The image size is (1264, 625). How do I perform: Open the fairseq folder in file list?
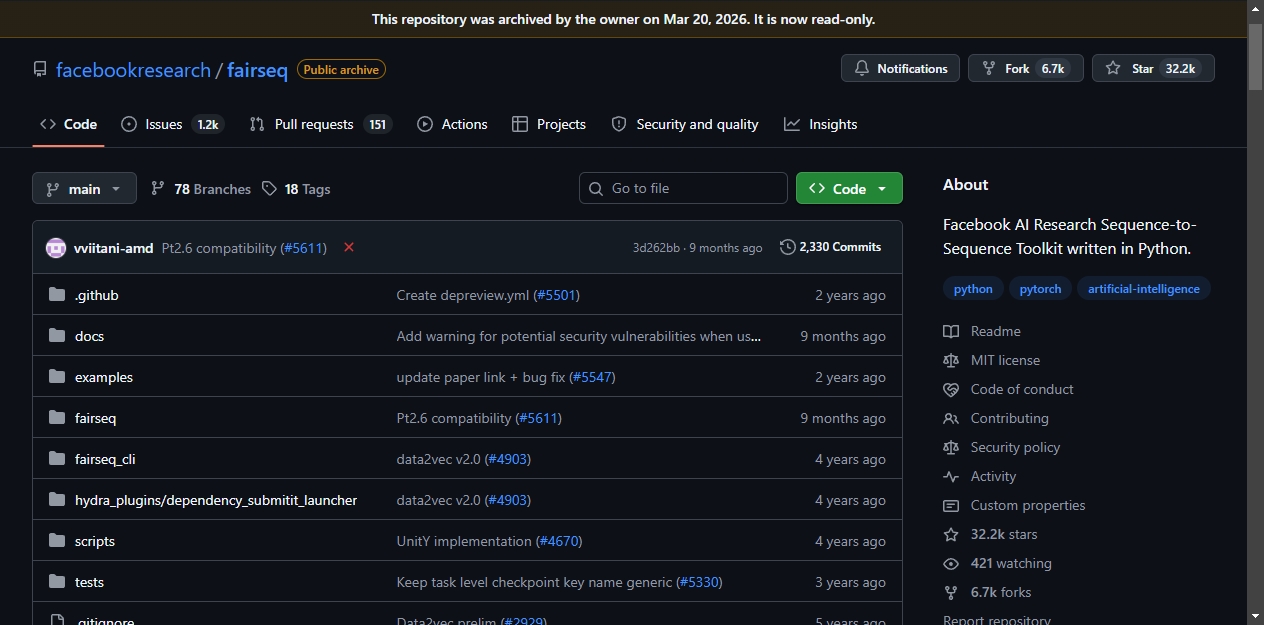coord(95,418)
